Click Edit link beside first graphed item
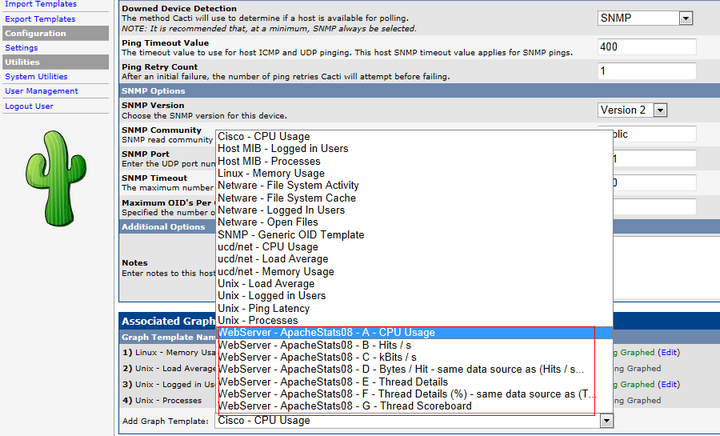This screenshot has height=436, width=720. coord(669,352)
